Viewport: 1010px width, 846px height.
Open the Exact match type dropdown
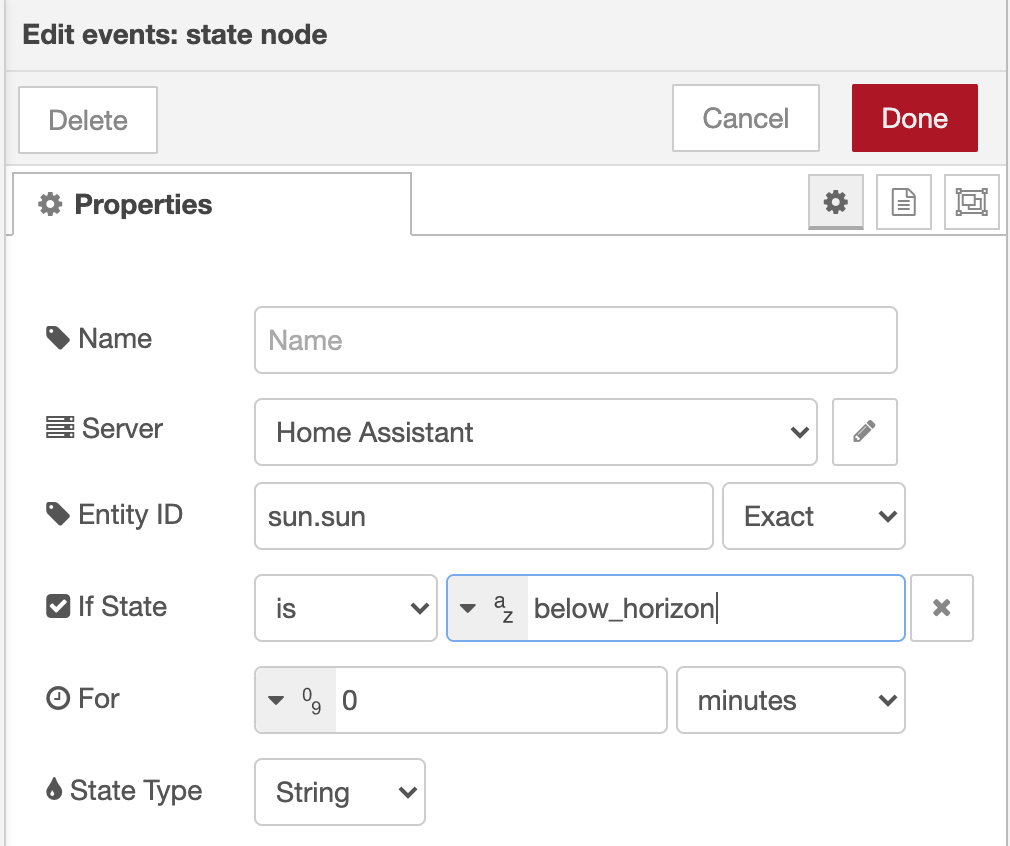814,516
